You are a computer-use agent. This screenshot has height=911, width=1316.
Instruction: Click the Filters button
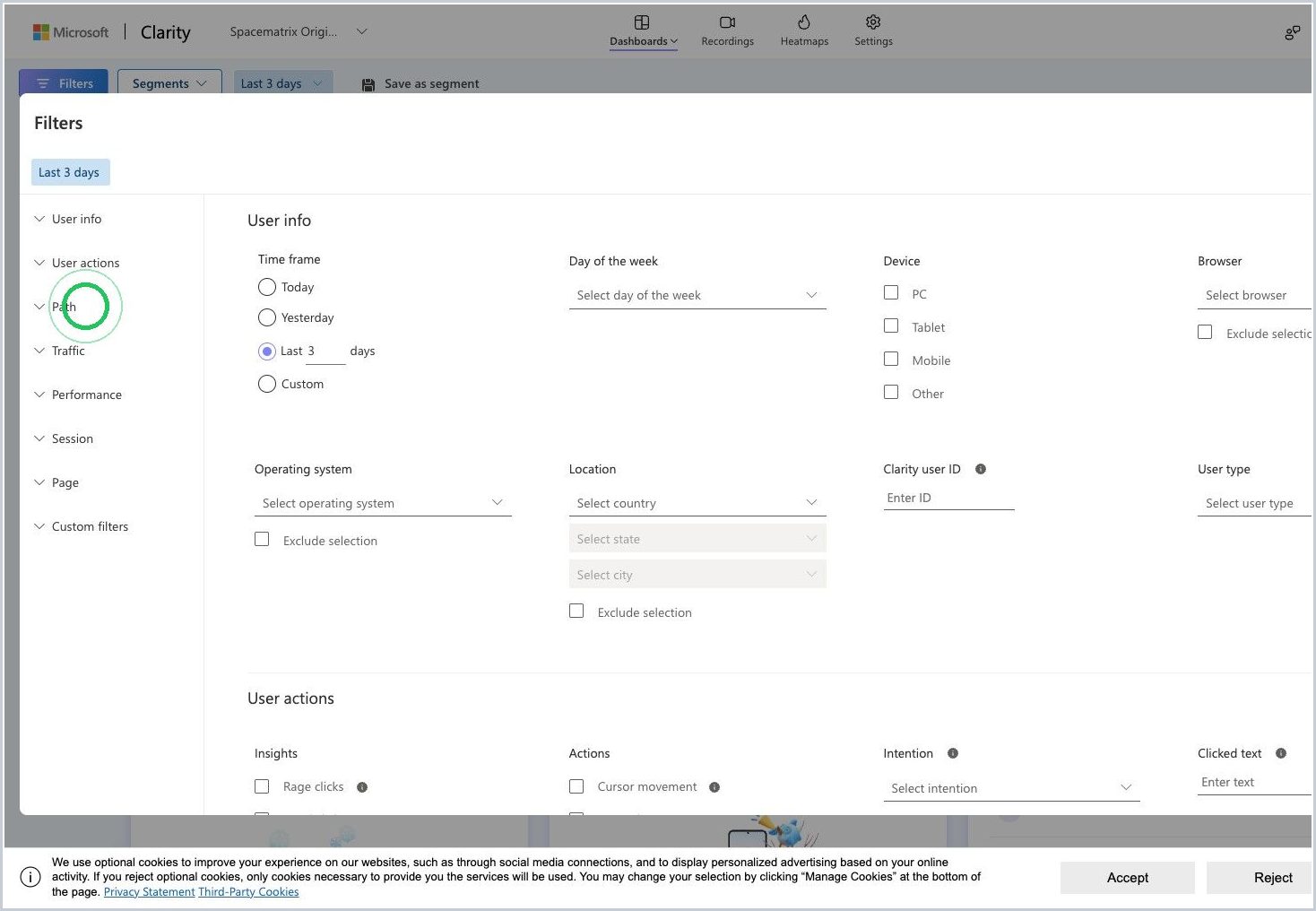(64, 83)
